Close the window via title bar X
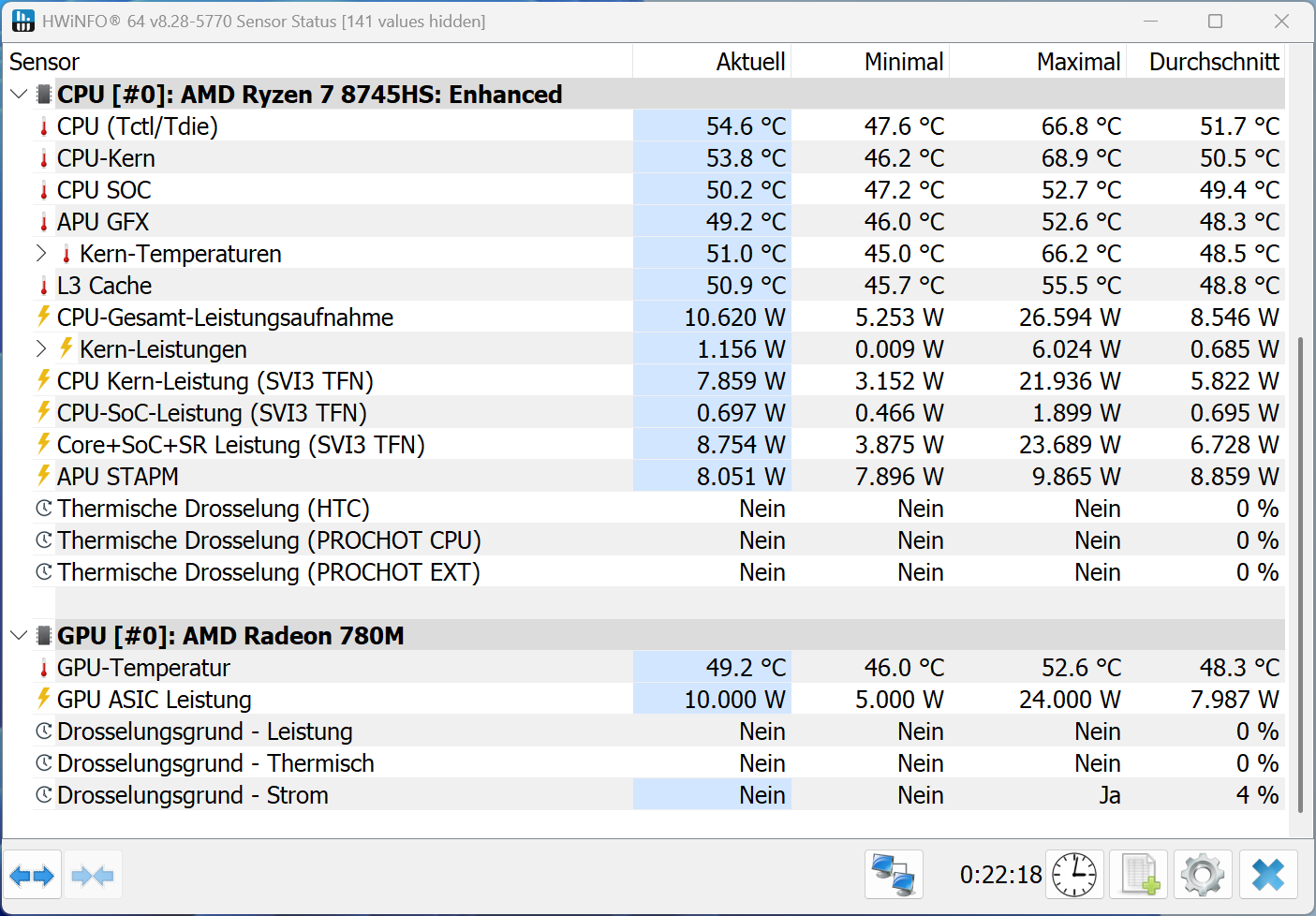The image size is (1316, 916). pyautogui.click(x=1281, y=21)
